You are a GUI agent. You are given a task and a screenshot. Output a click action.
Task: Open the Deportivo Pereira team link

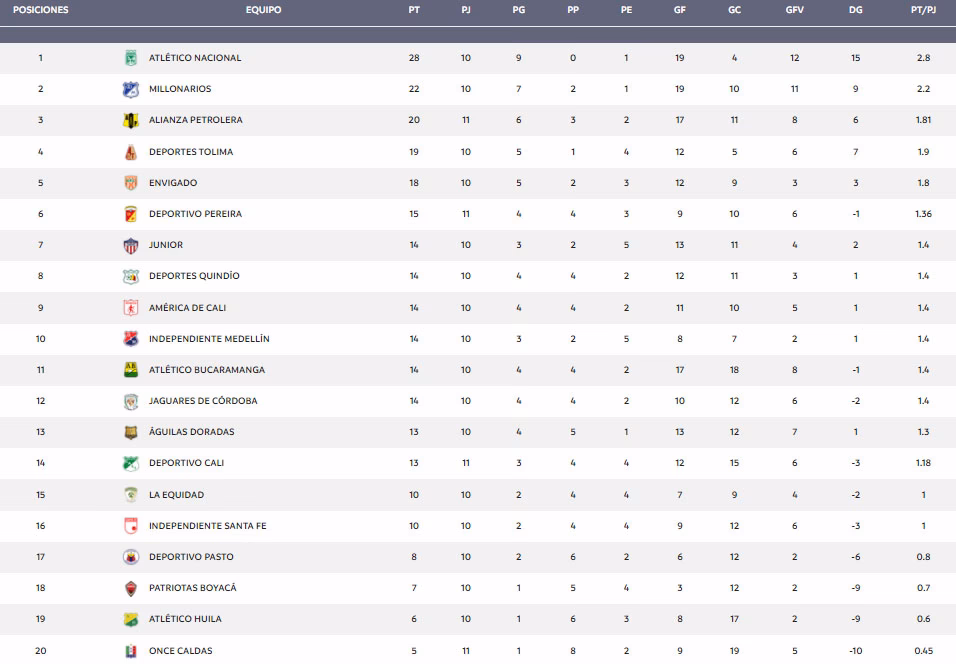click(x=195, y=214)
